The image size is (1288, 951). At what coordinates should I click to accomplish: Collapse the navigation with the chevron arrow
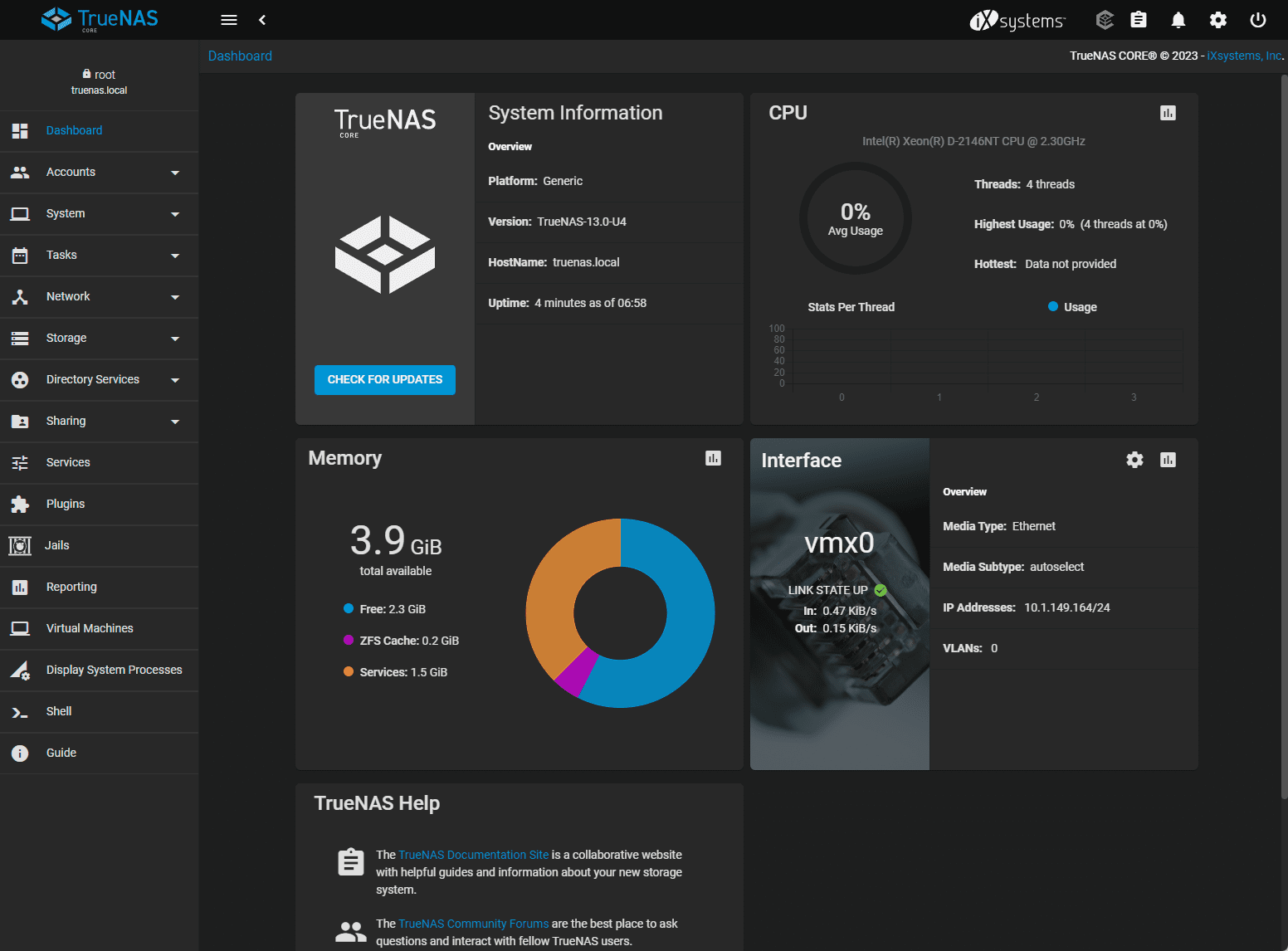262,19
